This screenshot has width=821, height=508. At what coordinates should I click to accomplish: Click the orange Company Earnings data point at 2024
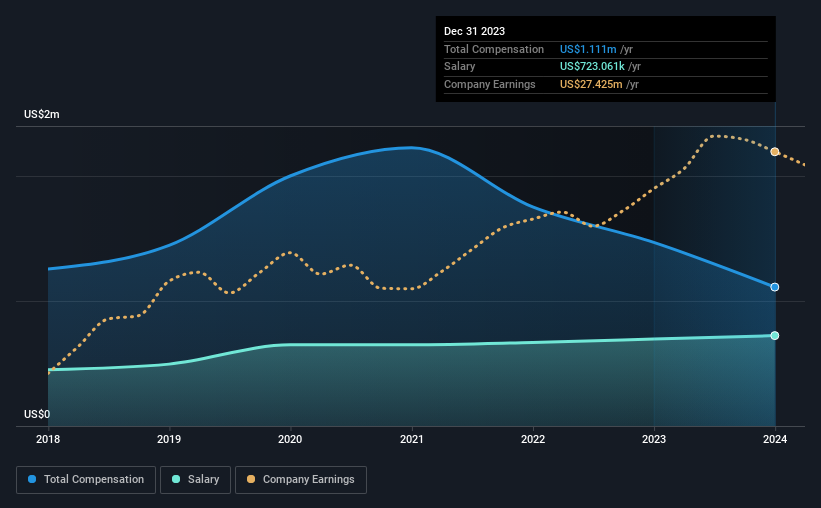click(775, 152)
